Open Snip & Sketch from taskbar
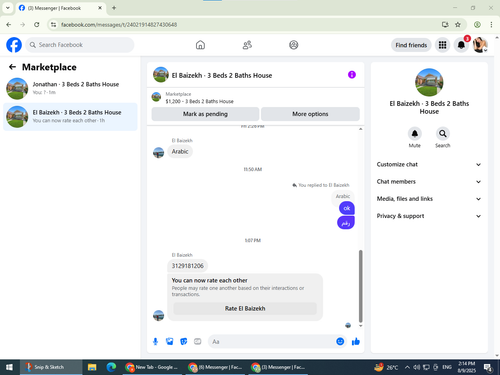The image size is (500, 375). click(51, 367)
